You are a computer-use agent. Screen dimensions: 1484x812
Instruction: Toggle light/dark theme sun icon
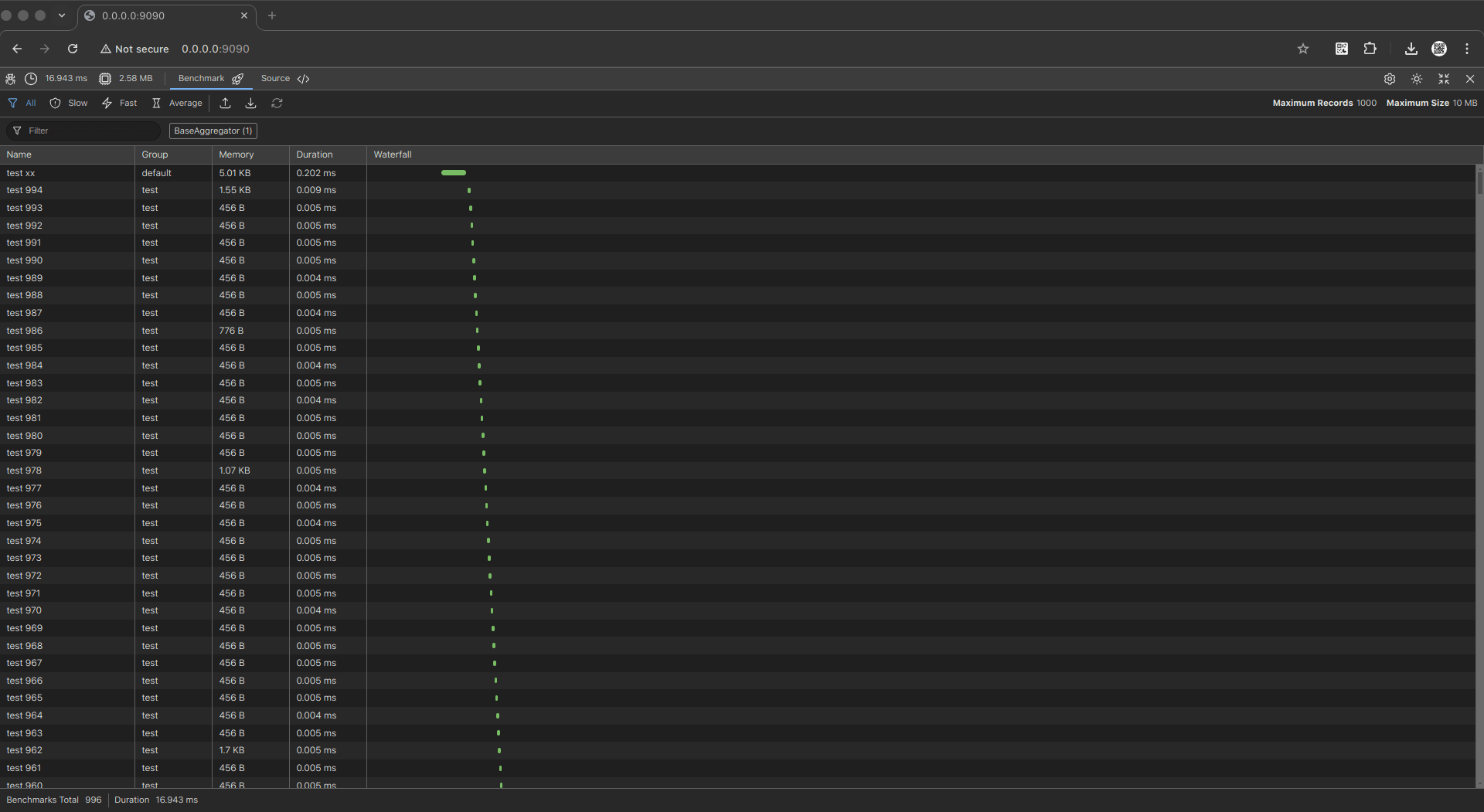(x=1417, y=79)
